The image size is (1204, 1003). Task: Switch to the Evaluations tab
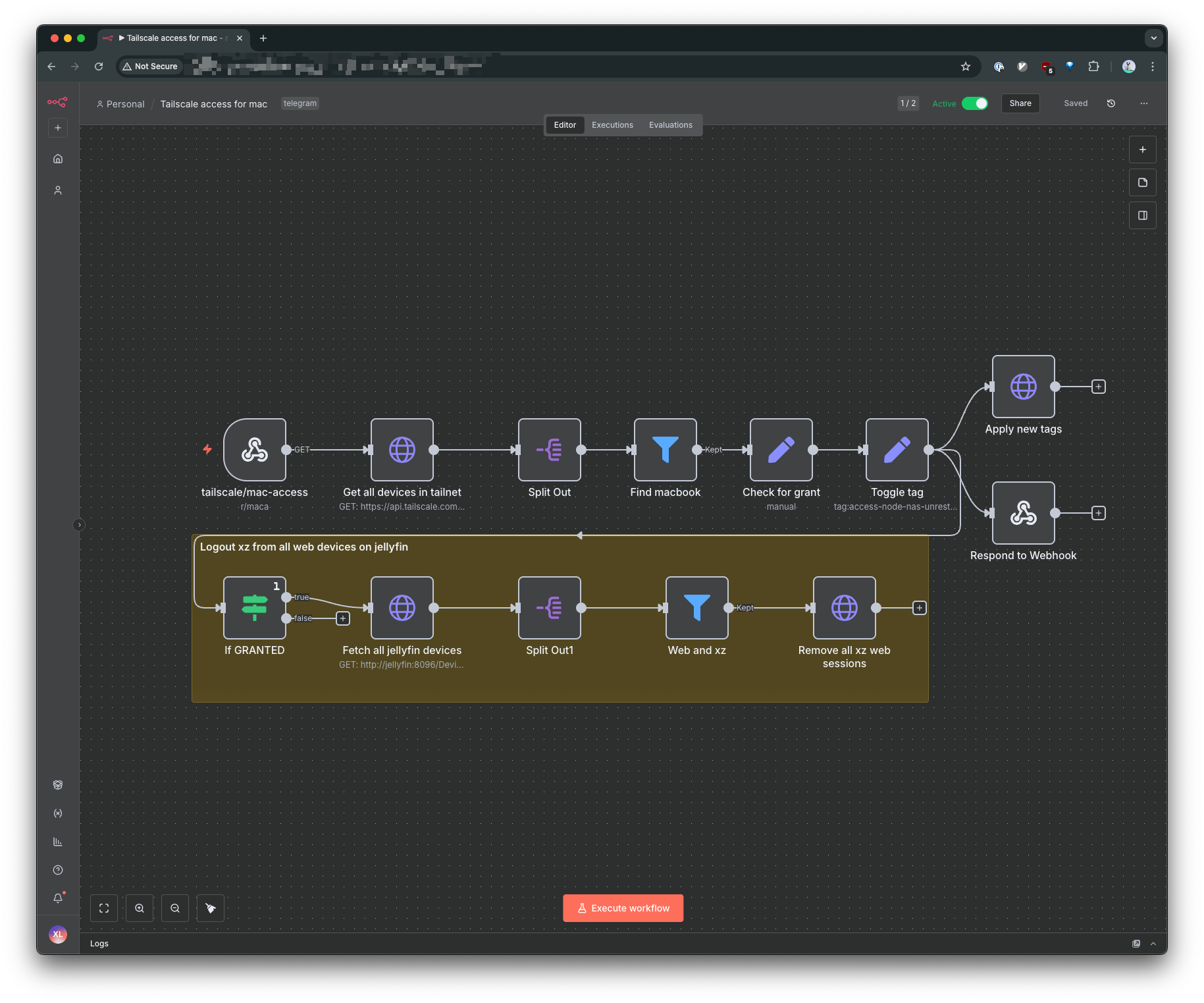pyautogui.click(x=670, y=125)
